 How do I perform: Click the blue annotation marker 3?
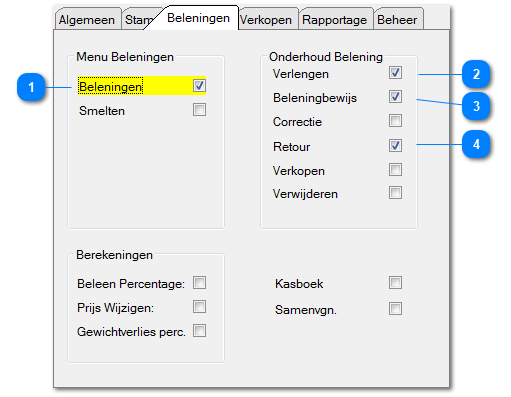[x=476, y=106]
